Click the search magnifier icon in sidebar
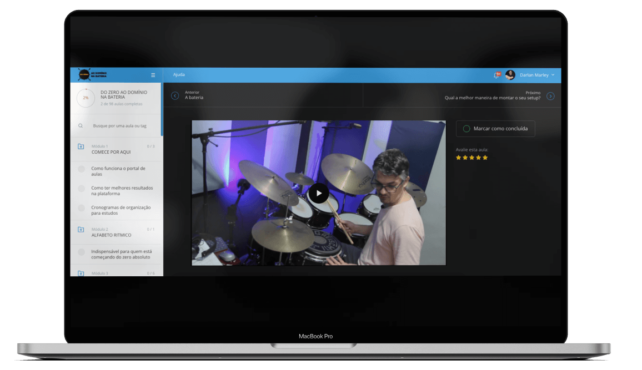Viewport: 642px width, 370px height. pos(81,126)
